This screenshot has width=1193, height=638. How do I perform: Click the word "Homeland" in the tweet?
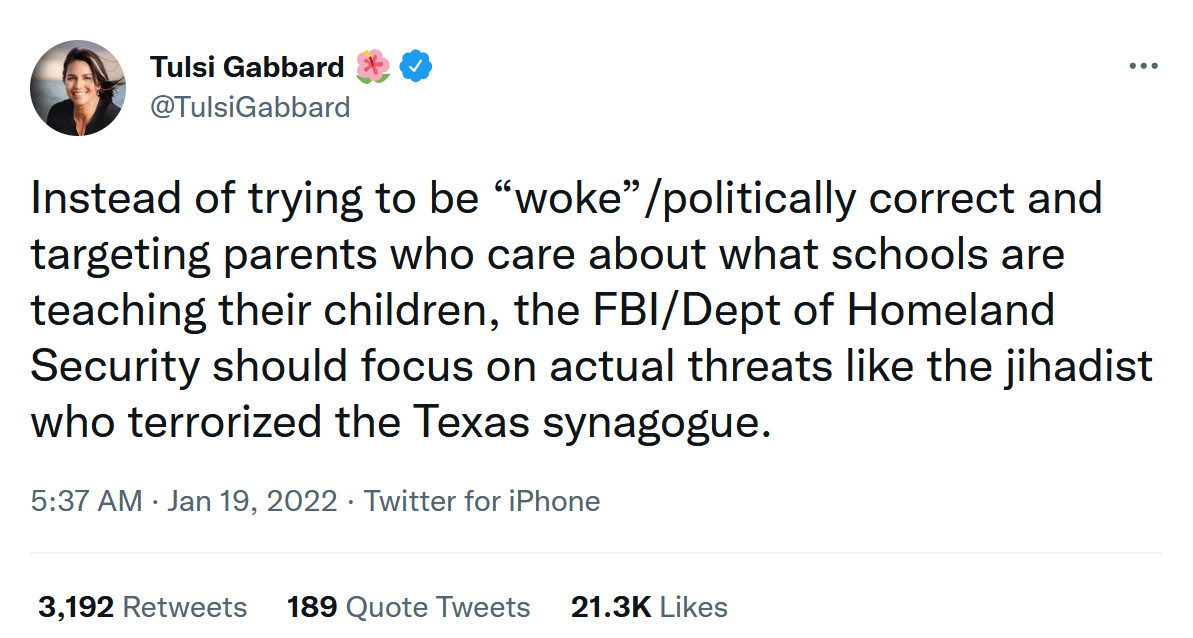951,311
